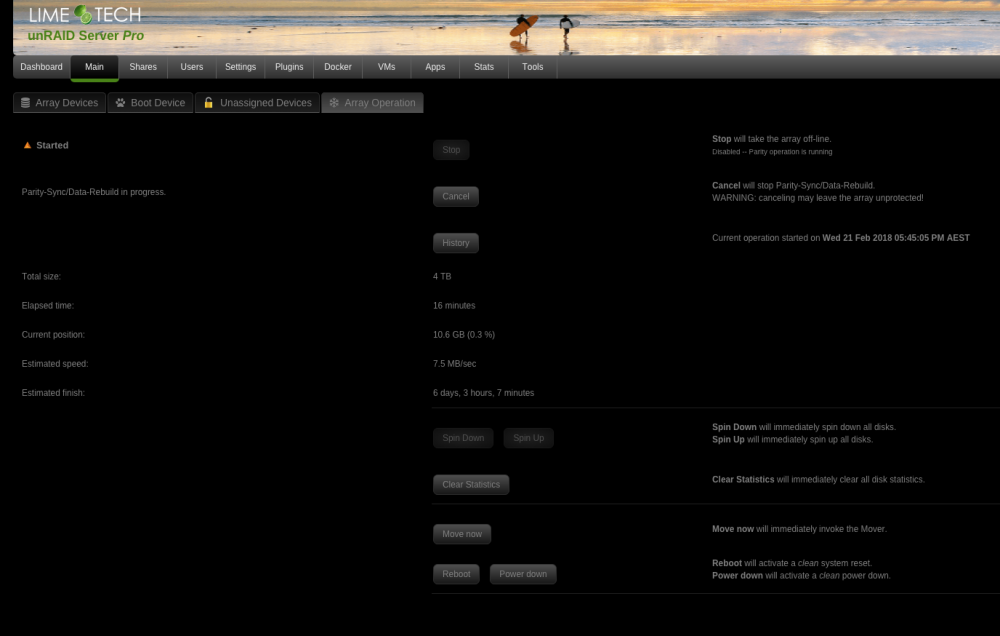
Task: Switch to the Boot Device tab
Action: (151, 103)
